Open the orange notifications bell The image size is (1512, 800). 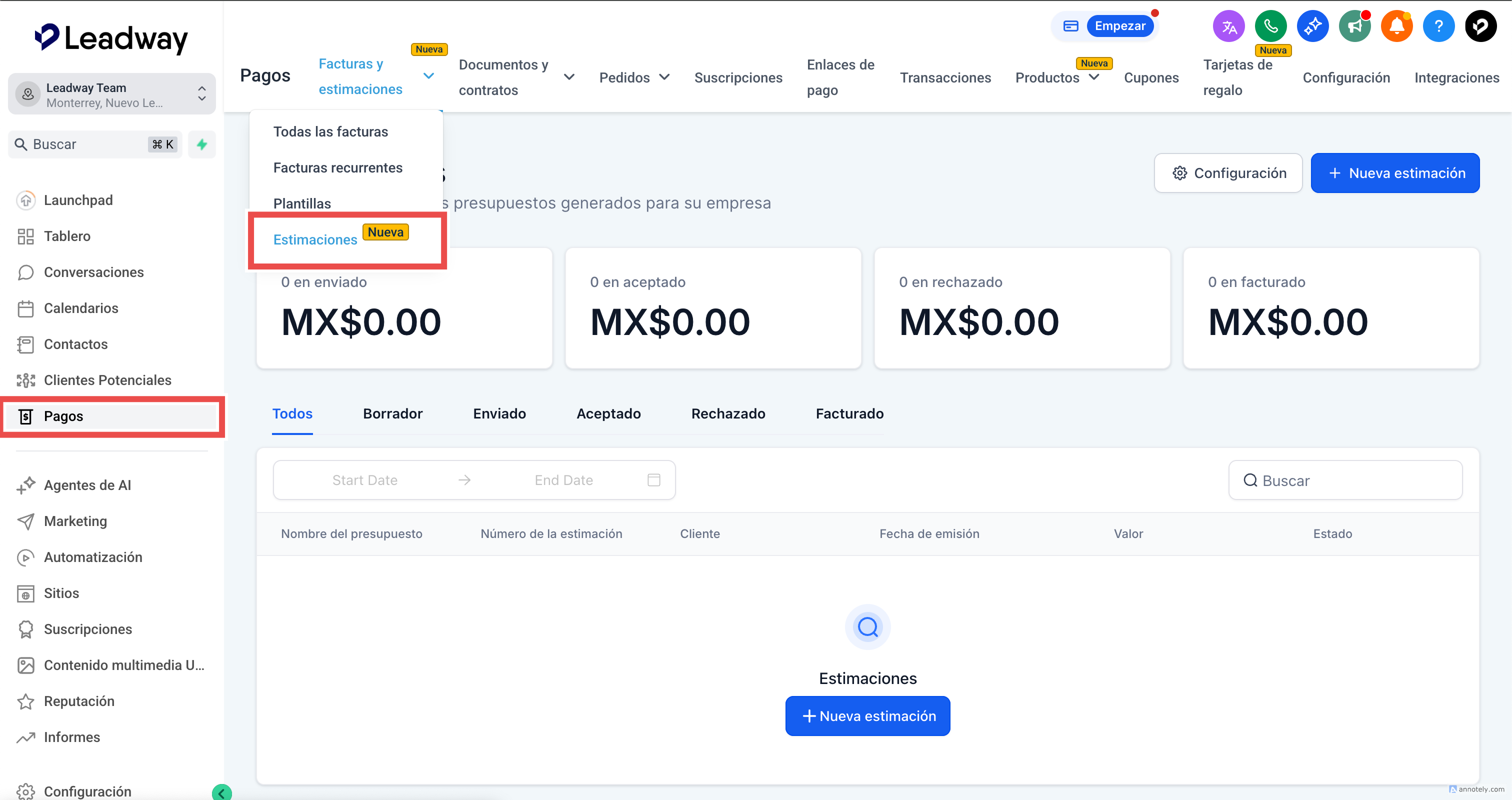pyautogui.click(x=1396, y=26)
